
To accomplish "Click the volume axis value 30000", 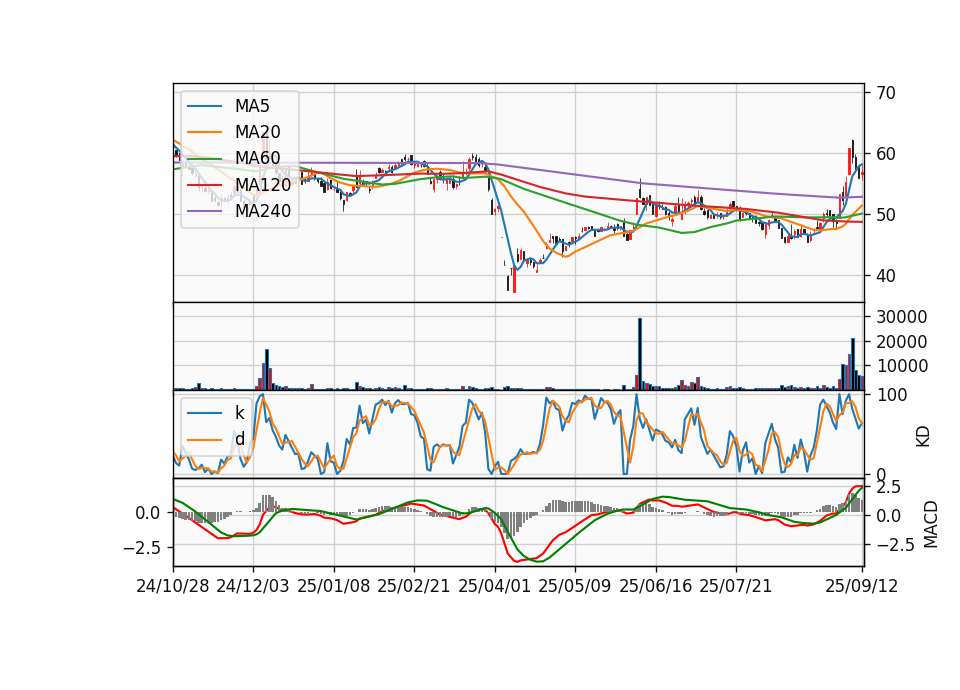I will [x=902, y=317].
